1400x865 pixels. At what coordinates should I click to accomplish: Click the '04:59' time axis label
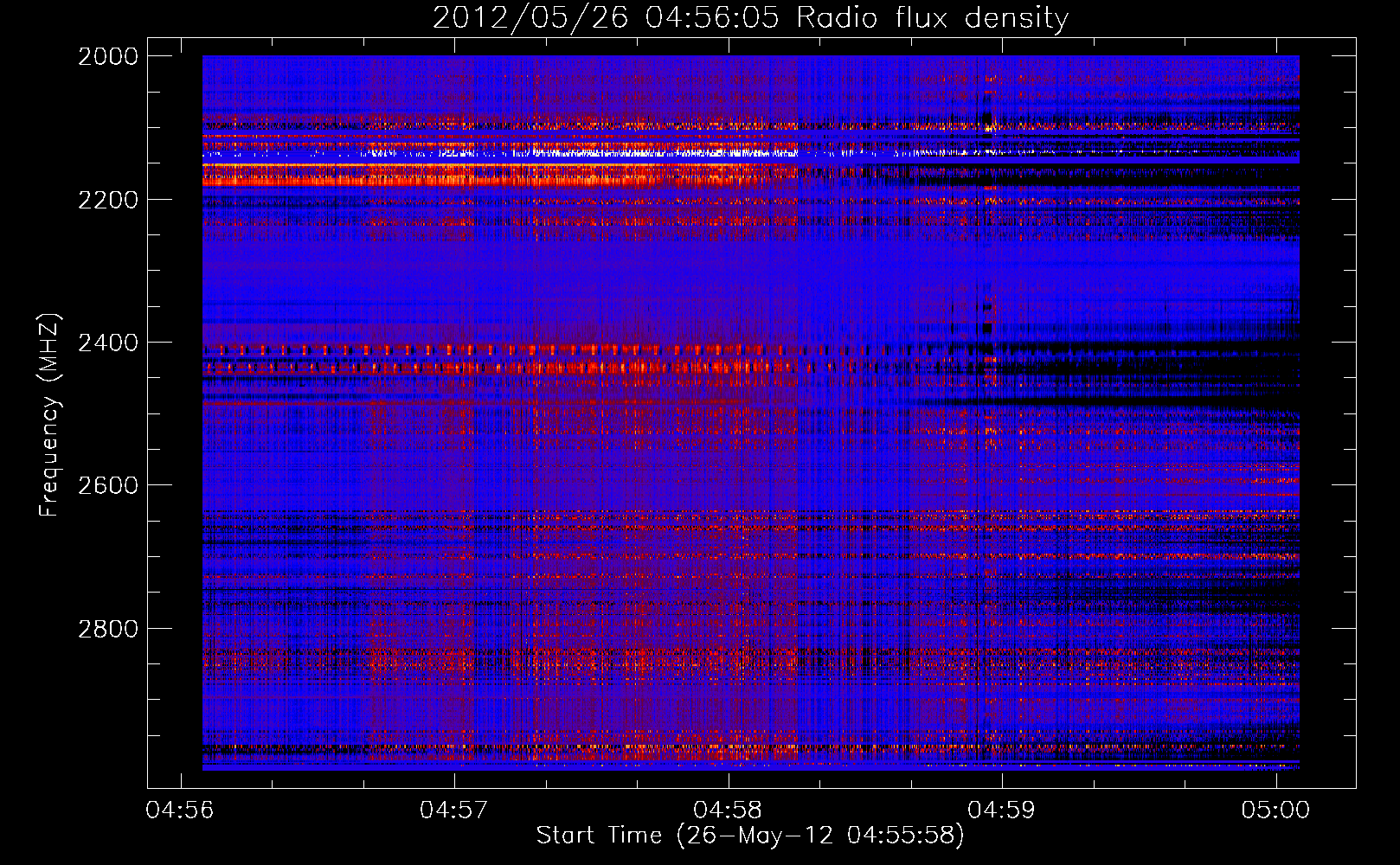click(x=1001, y=811)
